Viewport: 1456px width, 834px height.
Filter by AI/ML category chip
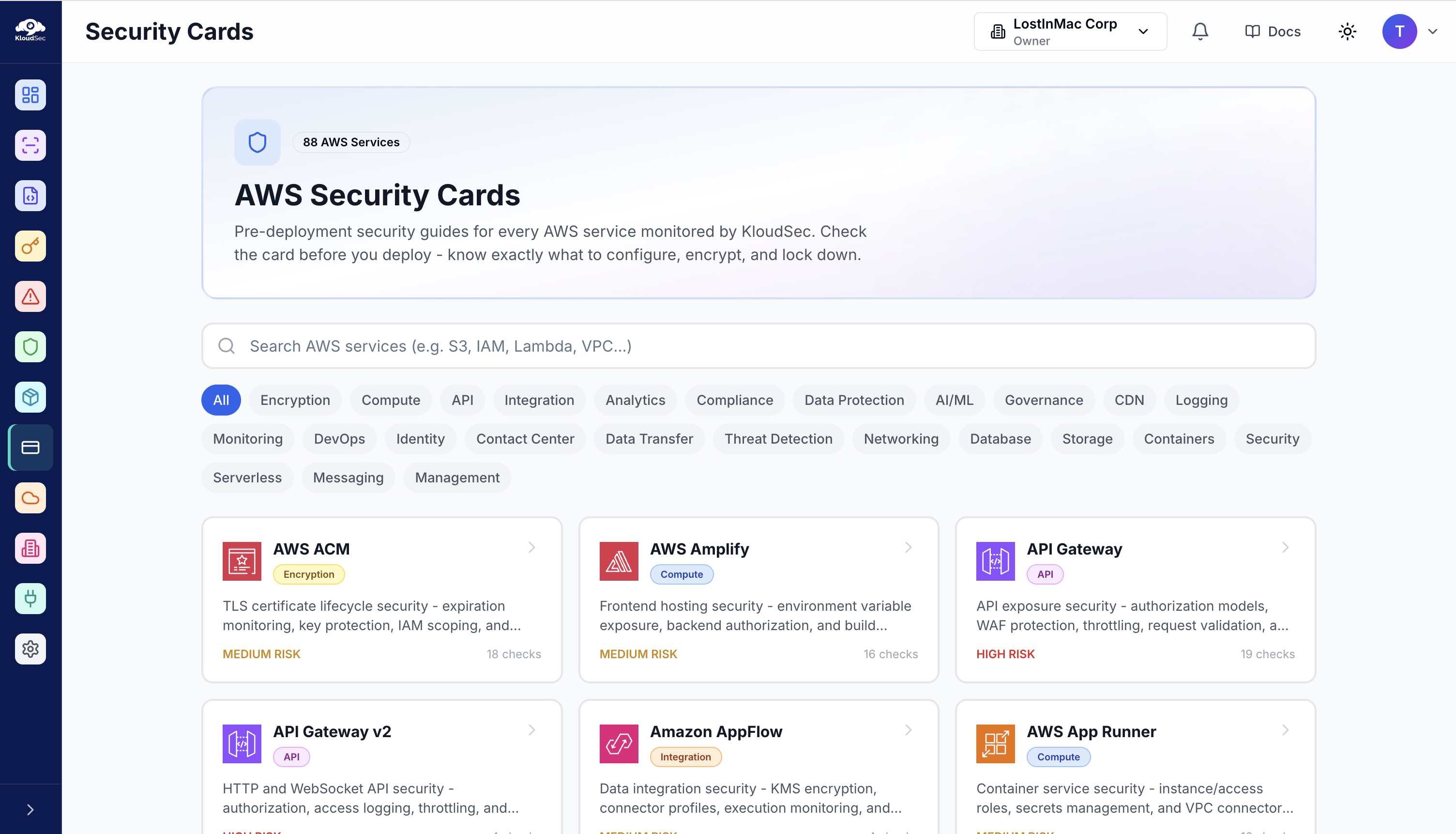(954, 400)
